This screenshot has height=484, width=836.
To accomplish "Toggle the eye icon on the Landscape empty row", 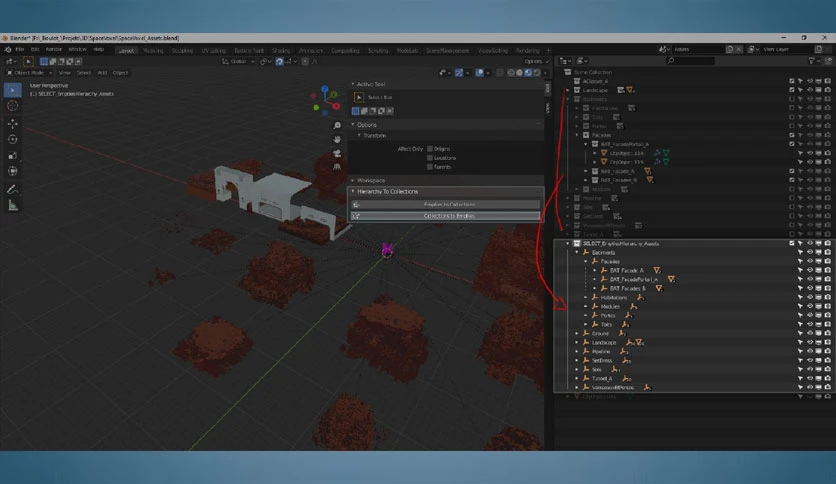I will tap(809, 343).
